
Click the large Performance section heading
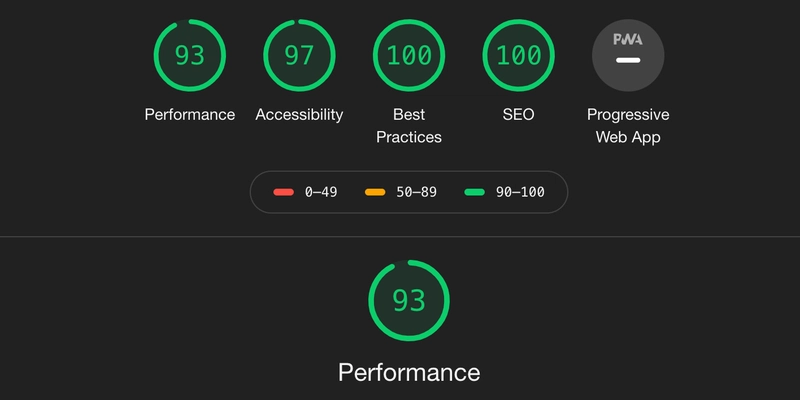(x=409, y=373)
